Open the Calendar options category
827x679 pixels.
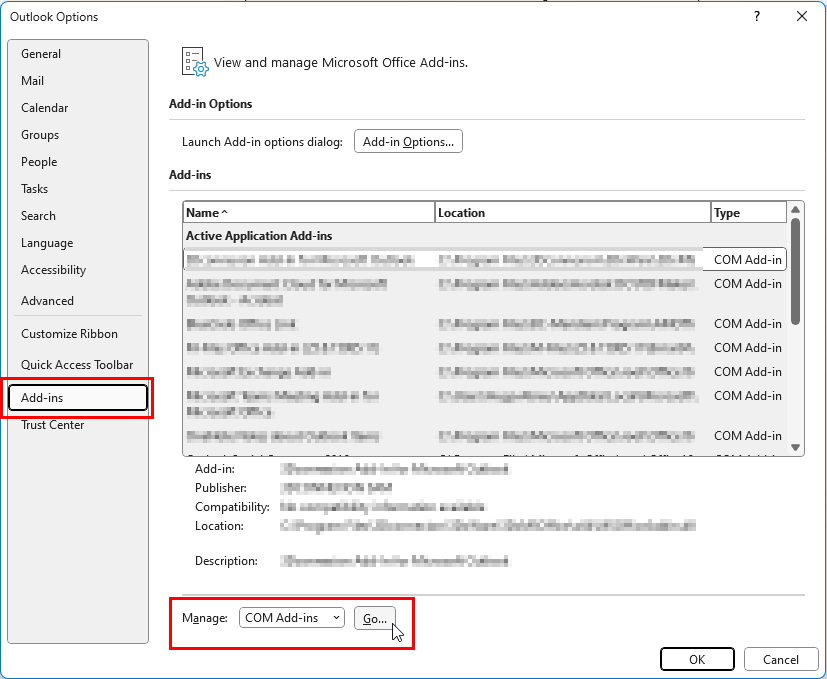pos(45,108)
